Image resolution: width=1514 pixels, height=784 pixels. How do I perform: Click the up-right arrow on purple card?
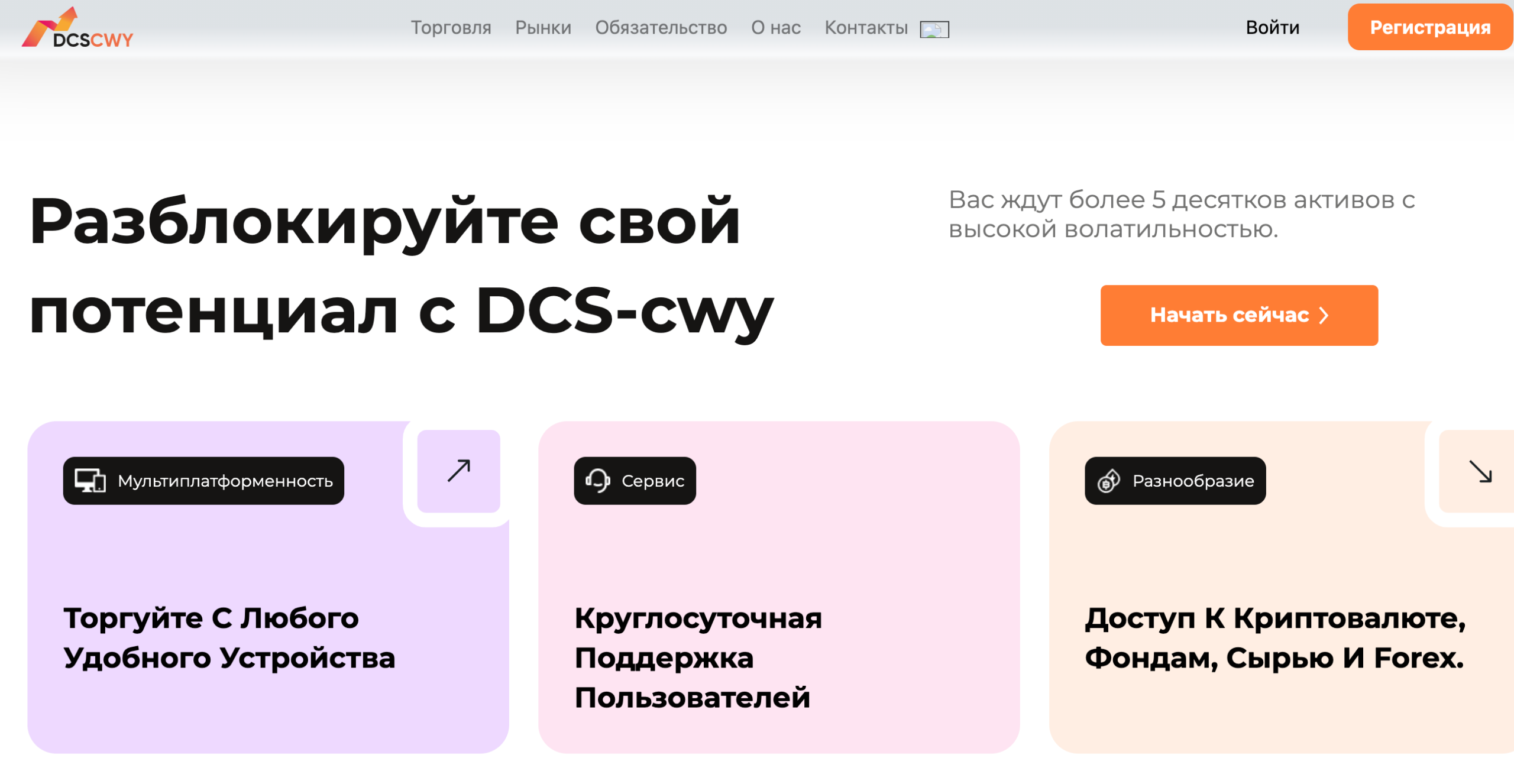458,471
